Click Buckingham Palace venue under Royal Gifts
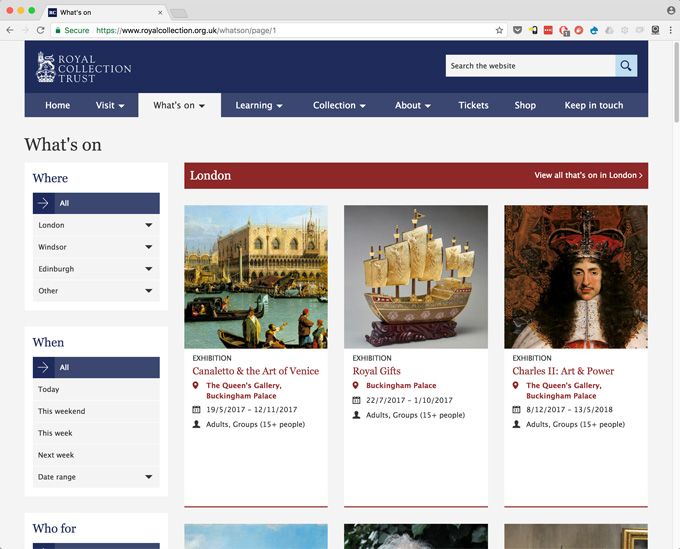The image size is (680, 549). point(401,386)
